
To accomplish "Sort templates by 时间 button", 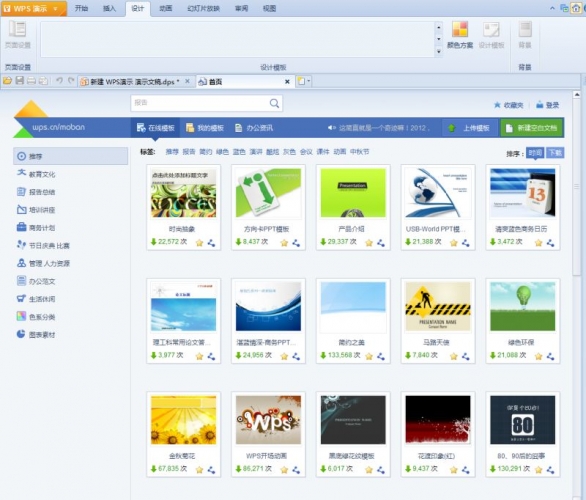I will pyautogui.click(x=535, y=153).
